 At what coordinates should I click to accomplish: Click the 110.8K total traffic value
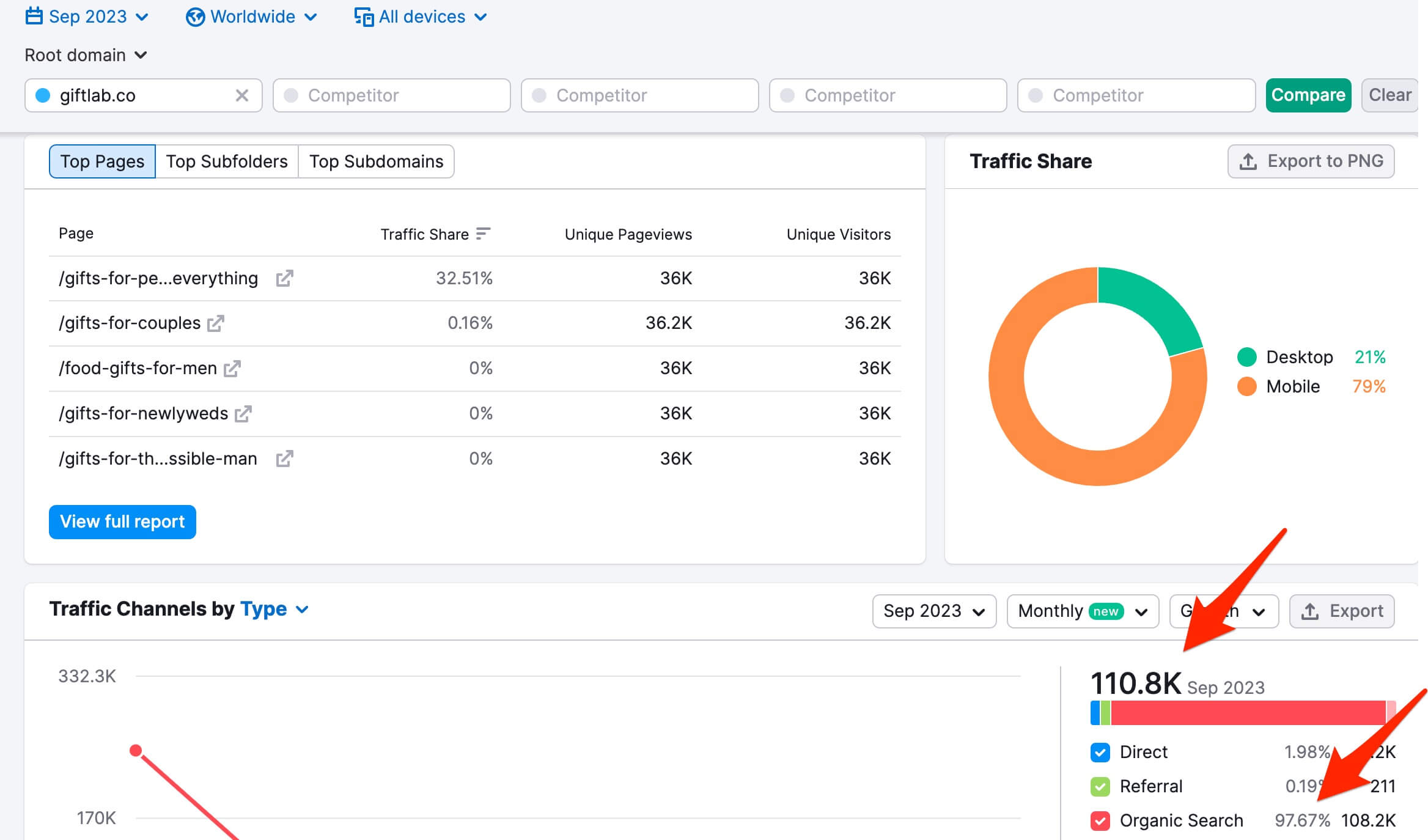(1136, 683)
